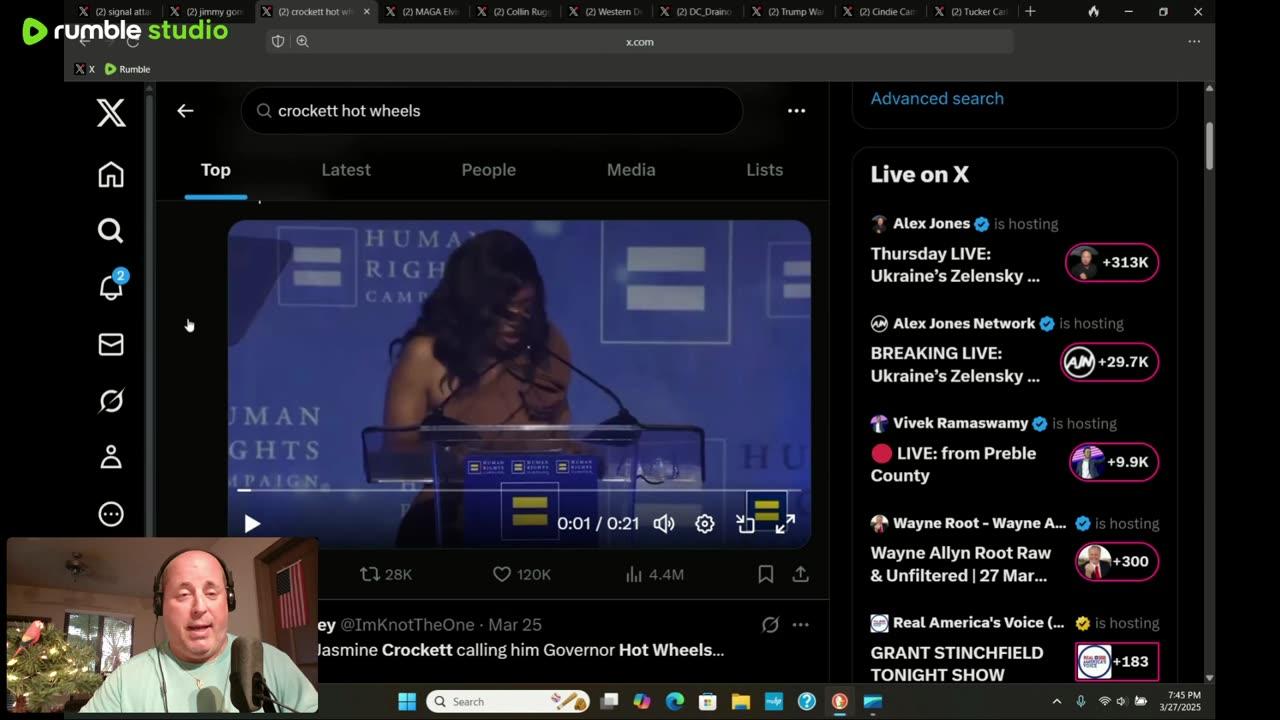The height and width of the screenshot is (720, 1280).
Task: Open Advanced search link
Action: click(x=937, y=98)
